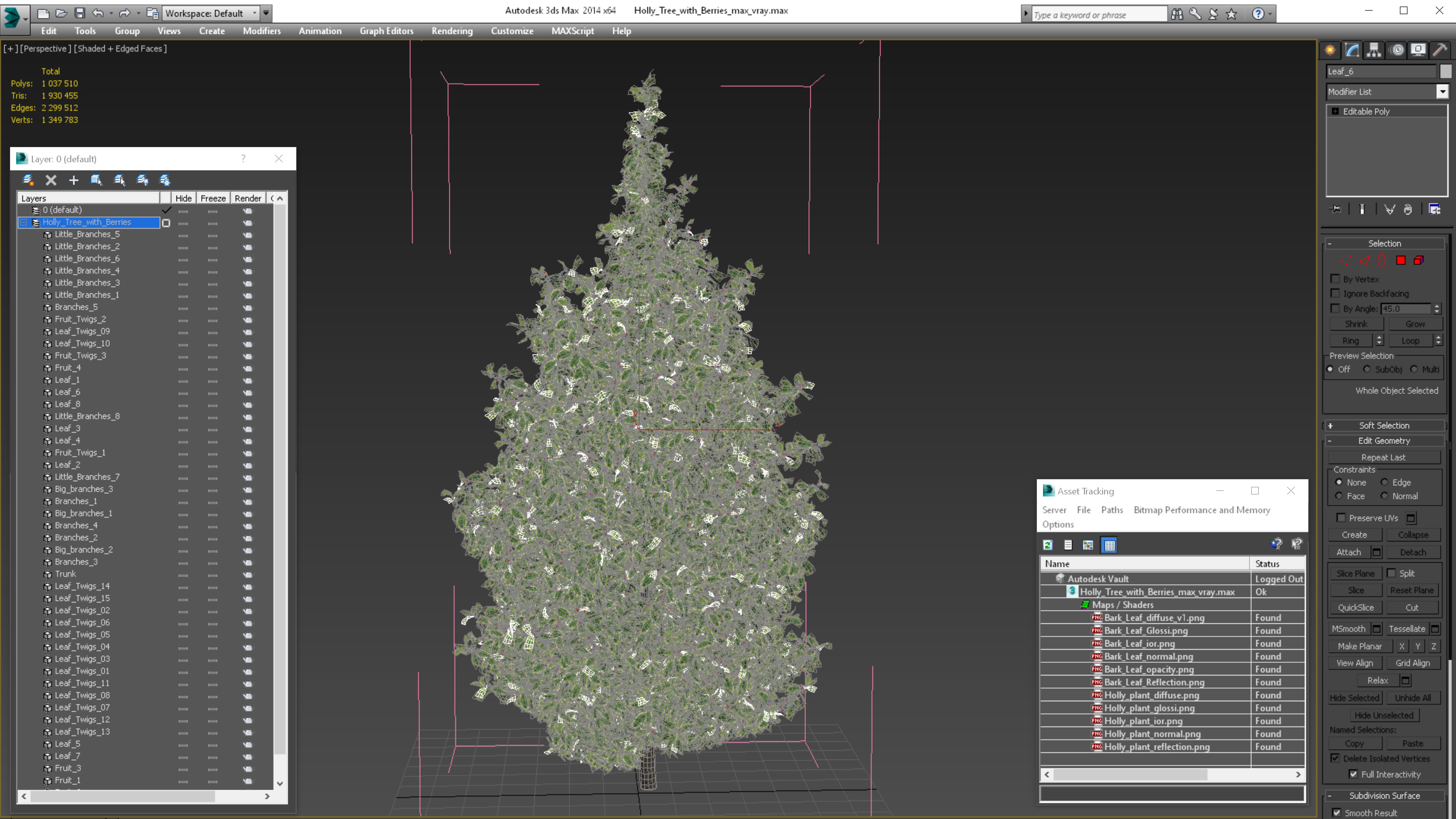Click the New Scene toolbar icon
This screenshot has height=819, width=1456.
coord(43,13)
